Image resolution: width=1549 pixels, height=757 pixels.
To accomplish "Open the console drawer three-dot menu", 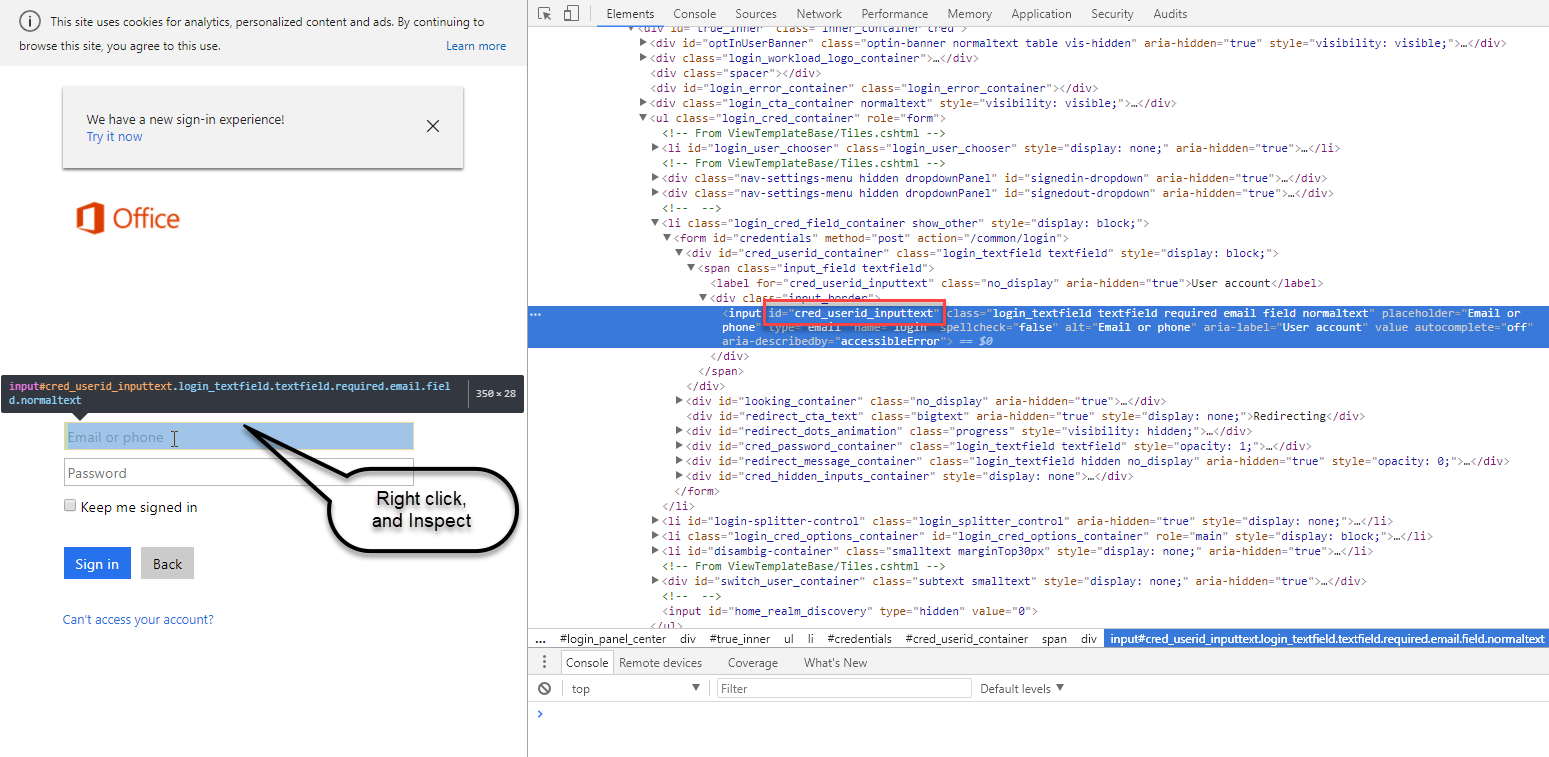I will (x=544, y=662).
